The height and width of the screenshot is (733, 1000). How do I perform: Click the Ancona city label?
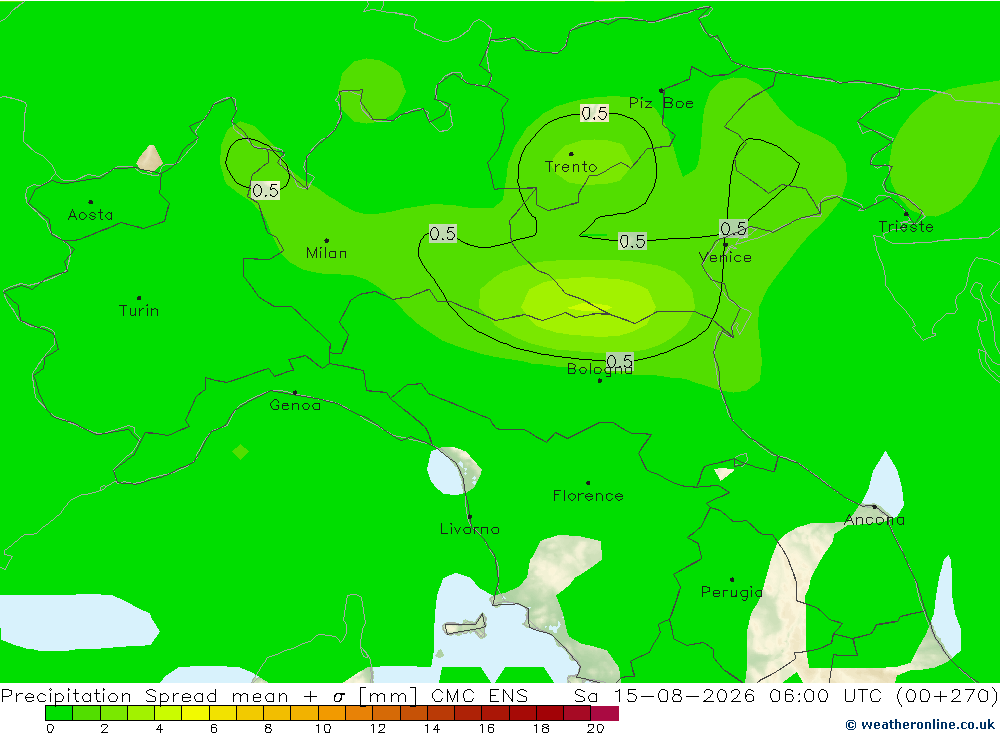tap(874, 520)
